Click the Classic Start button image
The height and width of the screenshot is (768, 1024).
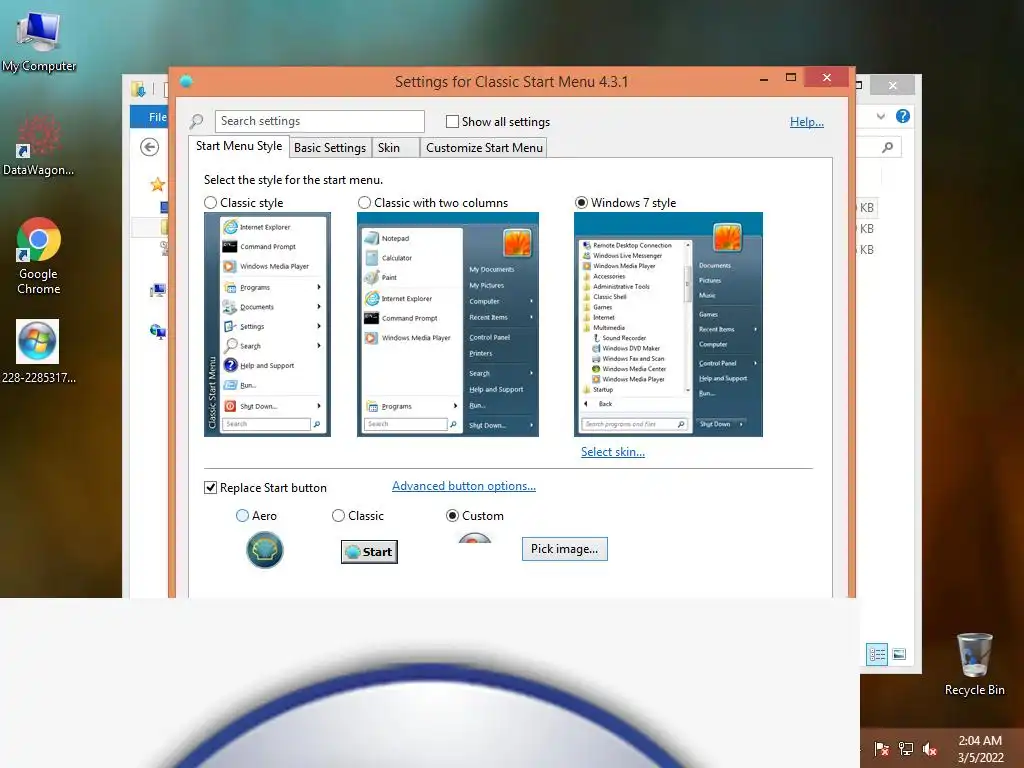coord(369,552)
